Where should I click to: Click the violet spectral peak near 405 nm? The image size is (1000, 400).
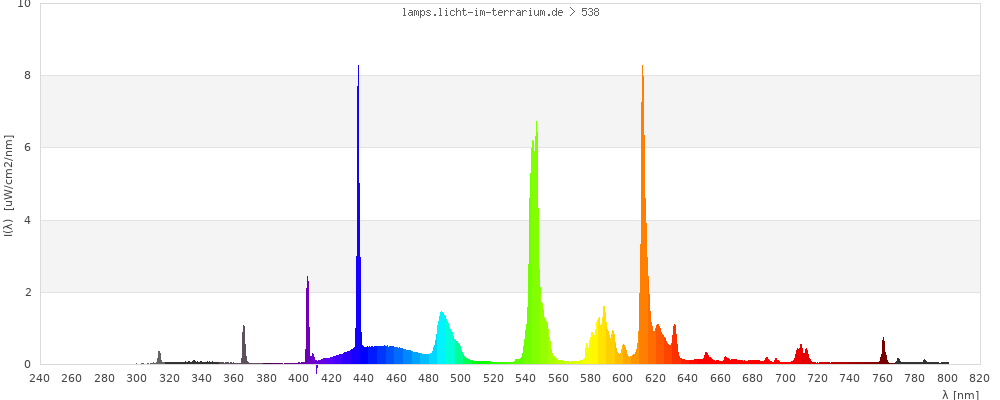308,320
